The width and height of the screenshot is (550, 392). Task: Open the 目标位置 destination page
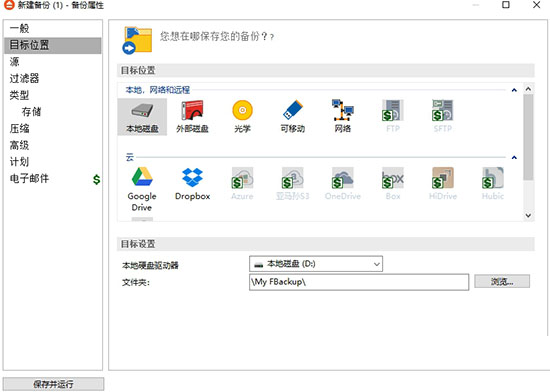click(53, 45)
